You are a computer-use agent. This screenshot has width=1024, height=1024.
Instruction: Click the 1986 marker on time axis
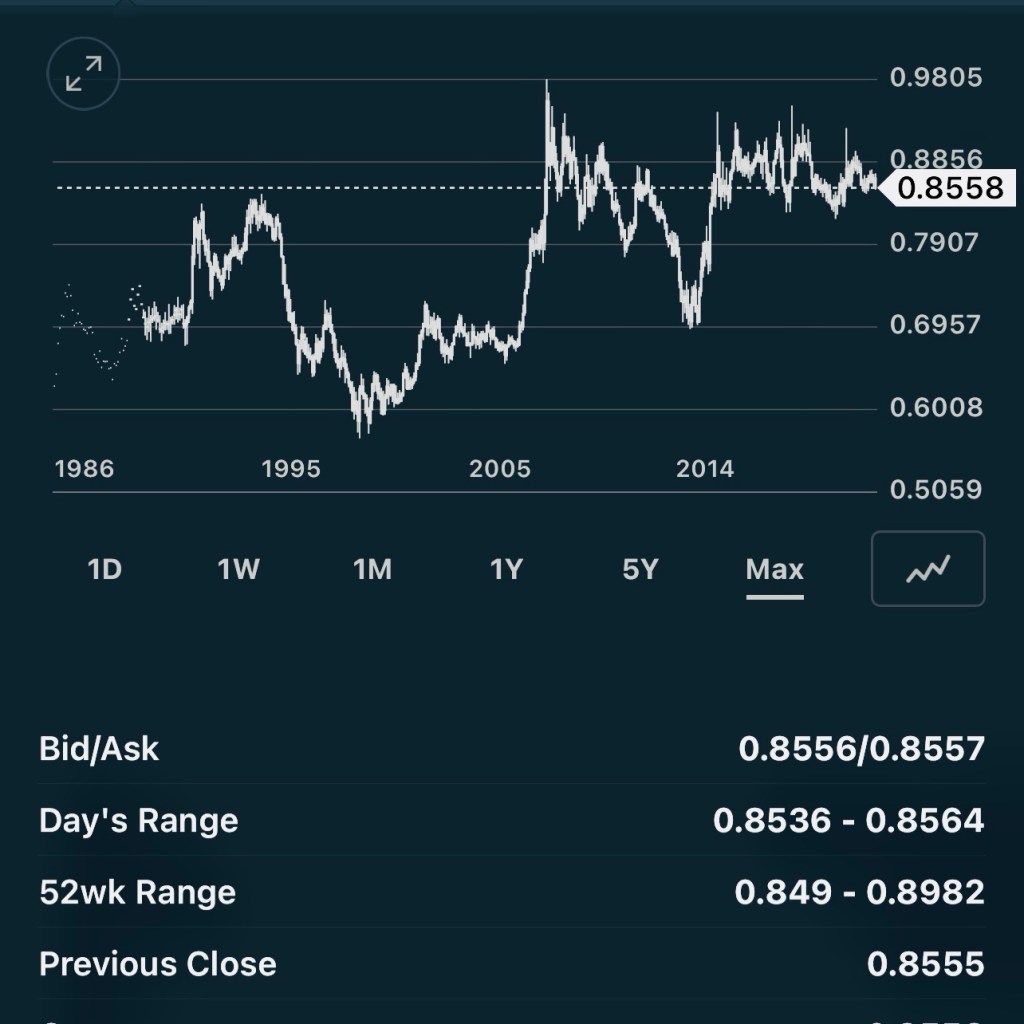pos(84,469)
